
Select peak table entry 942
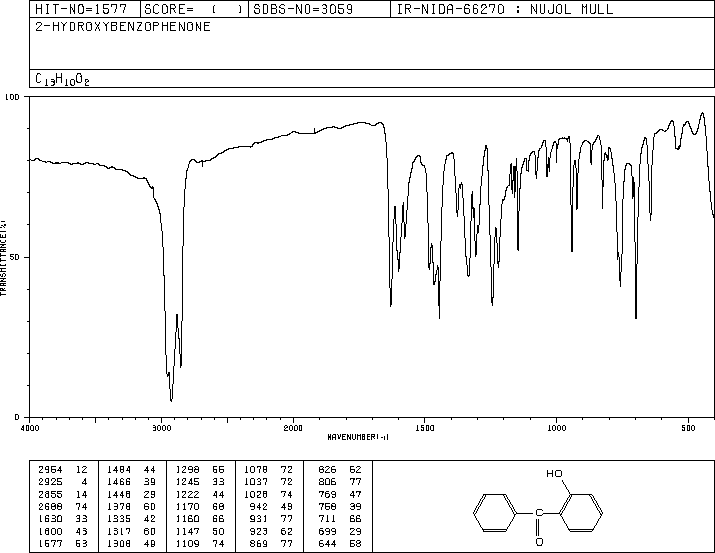pos(259,506)
